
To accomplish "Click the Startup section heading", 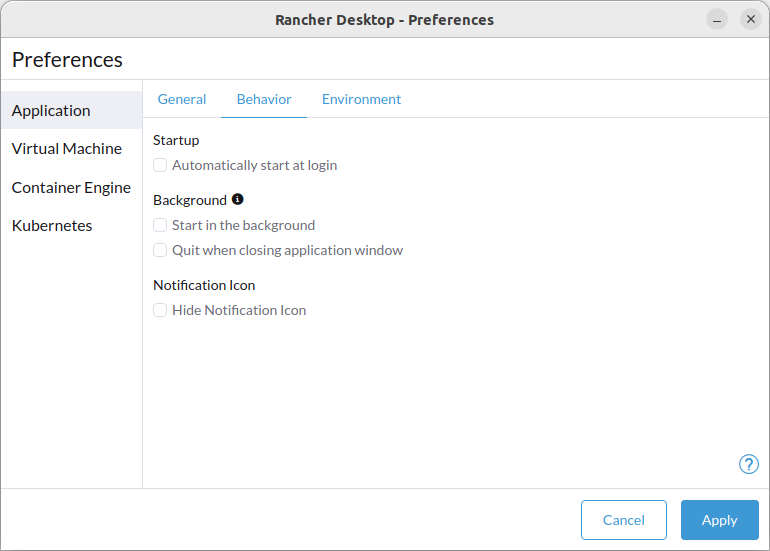I will (176, 140).
